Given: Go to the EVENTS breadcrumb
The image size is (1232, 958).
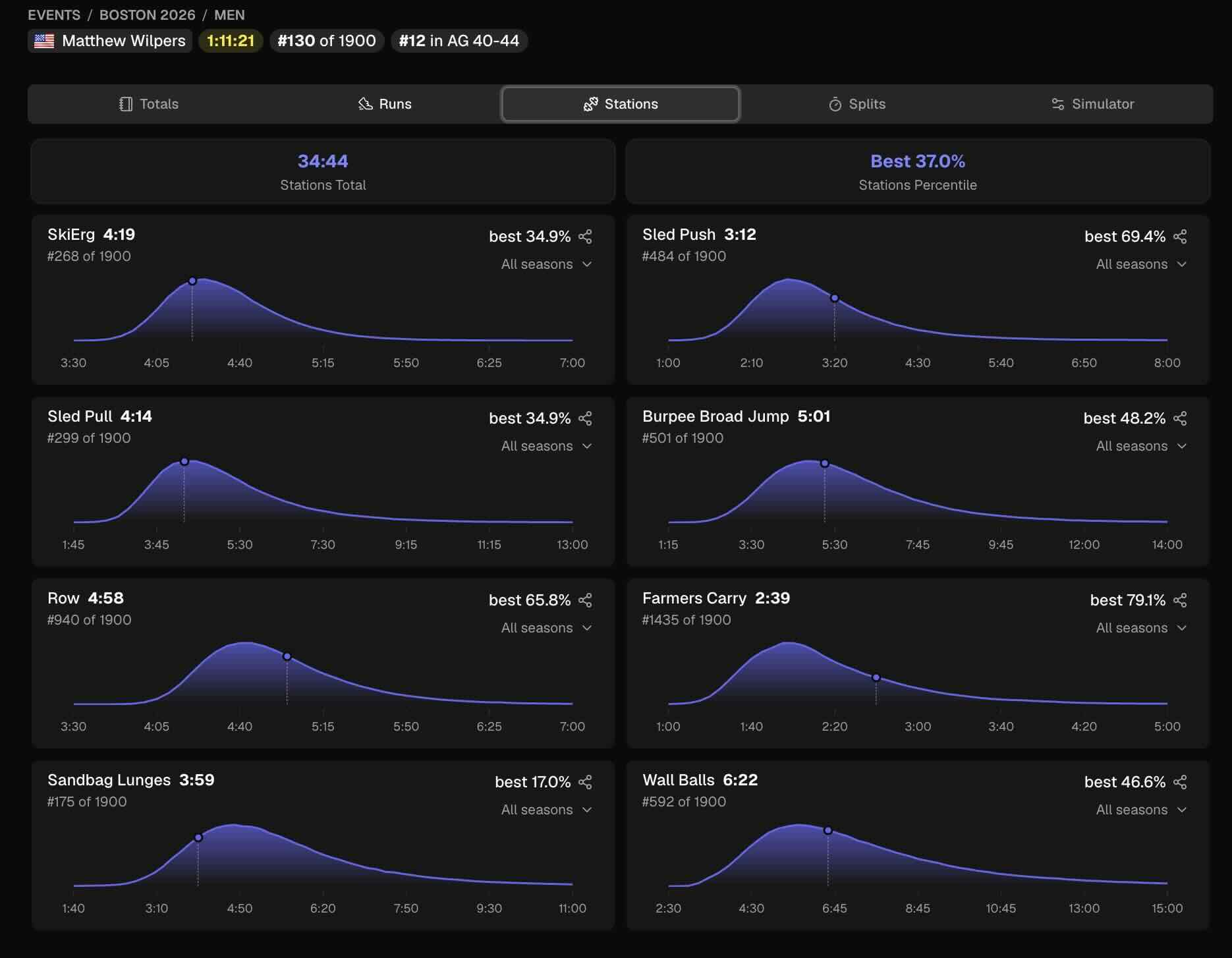Looking at the screenshot, I should [x=54, y=14].
